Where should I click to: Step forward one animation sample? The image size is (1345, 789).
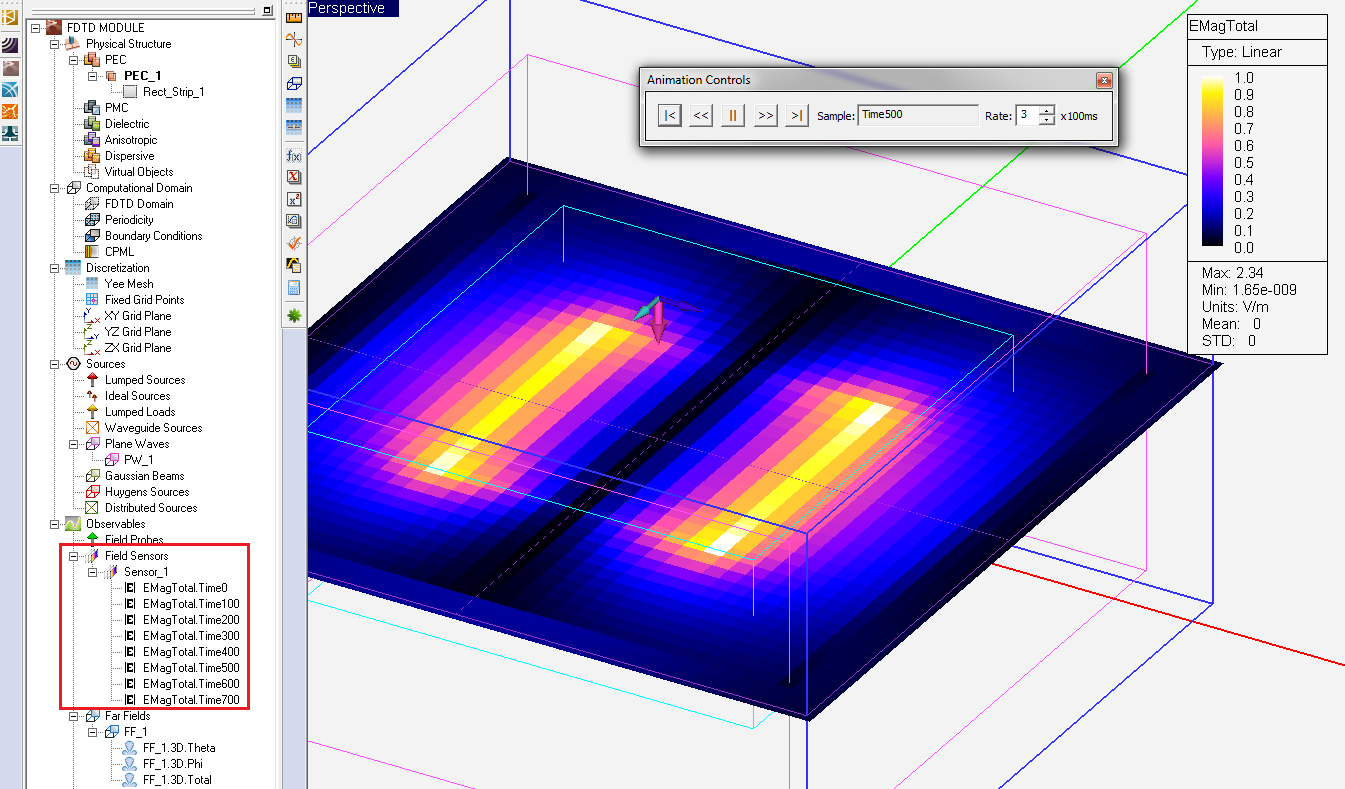(765, 115)
